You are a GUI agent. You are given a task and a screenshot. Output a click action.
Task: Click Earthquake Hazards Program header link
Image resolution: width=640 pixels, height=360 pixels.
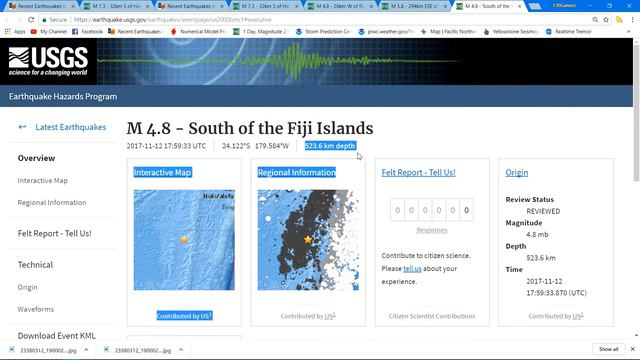point(63,97)
